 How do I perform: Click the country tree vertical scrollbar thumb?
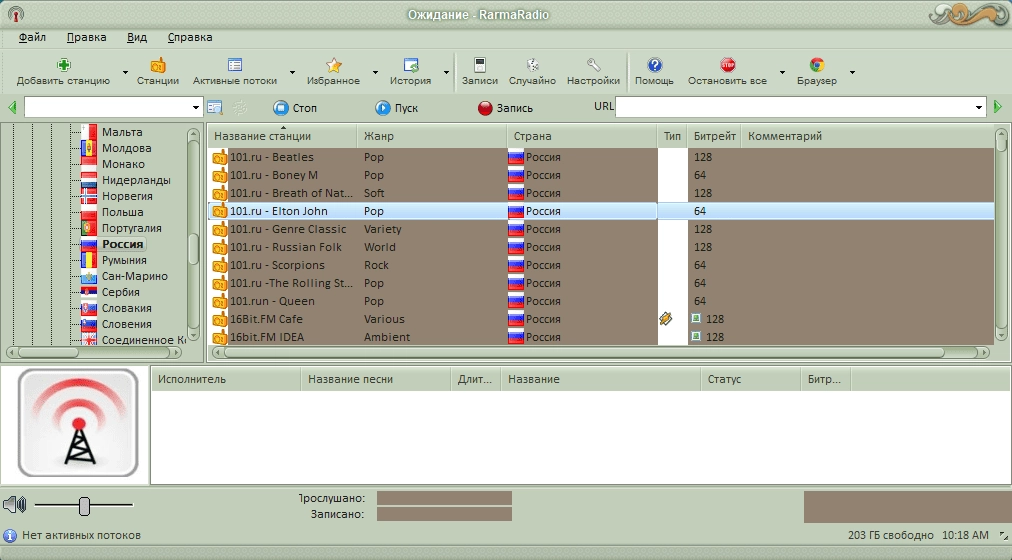coord(193,248)
